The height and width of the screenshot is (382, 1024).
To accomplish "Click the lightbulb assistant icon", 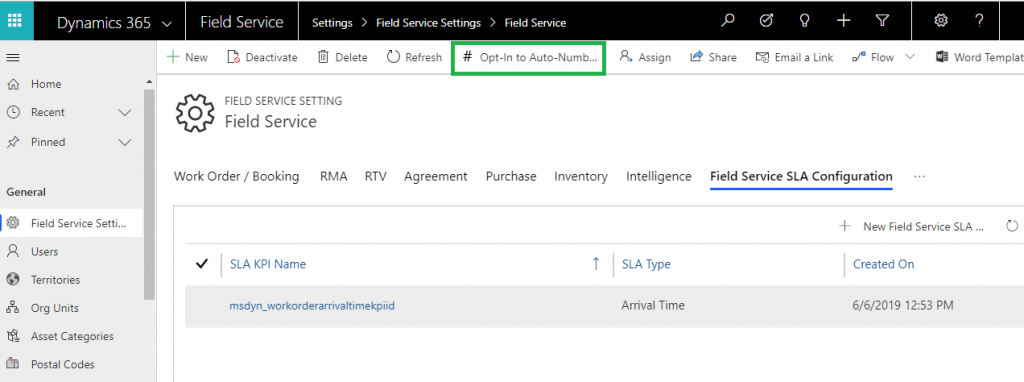I will point(805,21).
